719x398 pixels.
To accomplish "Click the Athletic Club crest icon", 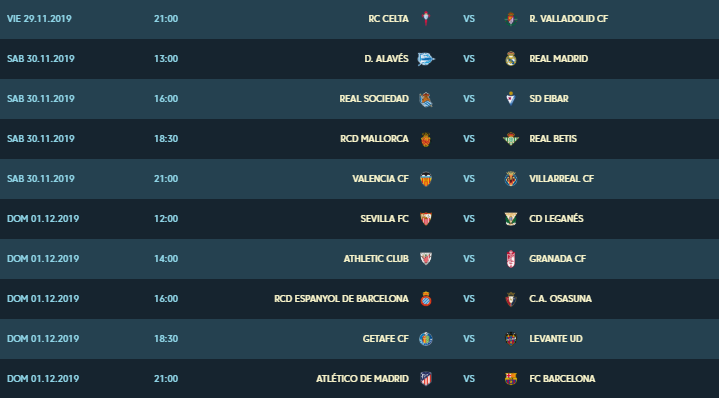I will (426, 259).
